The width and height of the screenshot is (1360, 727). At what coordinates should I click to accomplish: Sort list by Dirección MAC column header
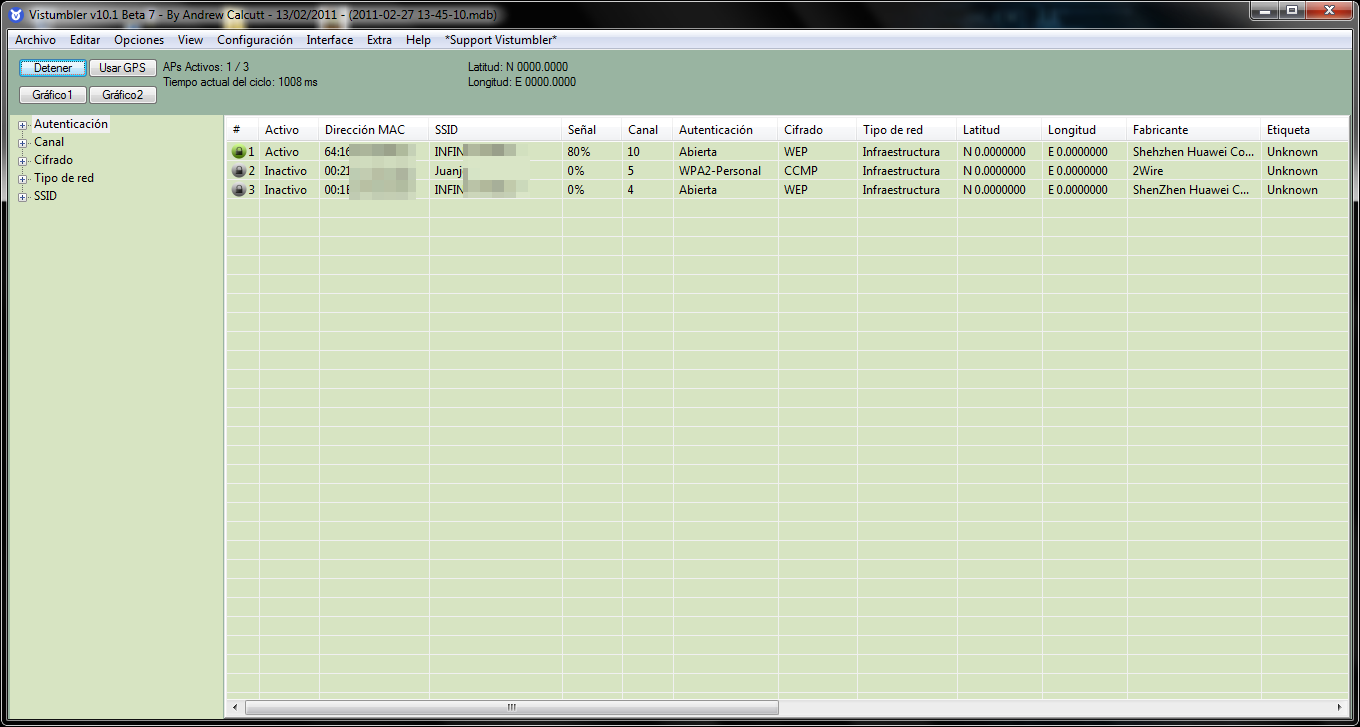click(x=365, y=130)
